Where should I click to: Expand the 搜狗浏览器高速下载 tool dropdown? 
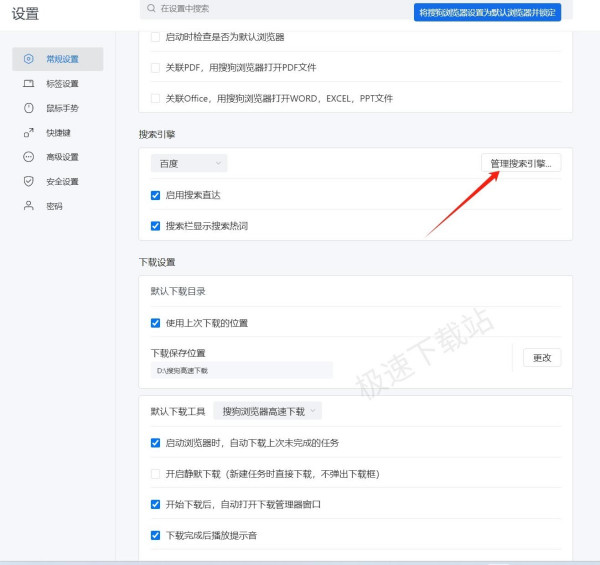pos(267,411)
